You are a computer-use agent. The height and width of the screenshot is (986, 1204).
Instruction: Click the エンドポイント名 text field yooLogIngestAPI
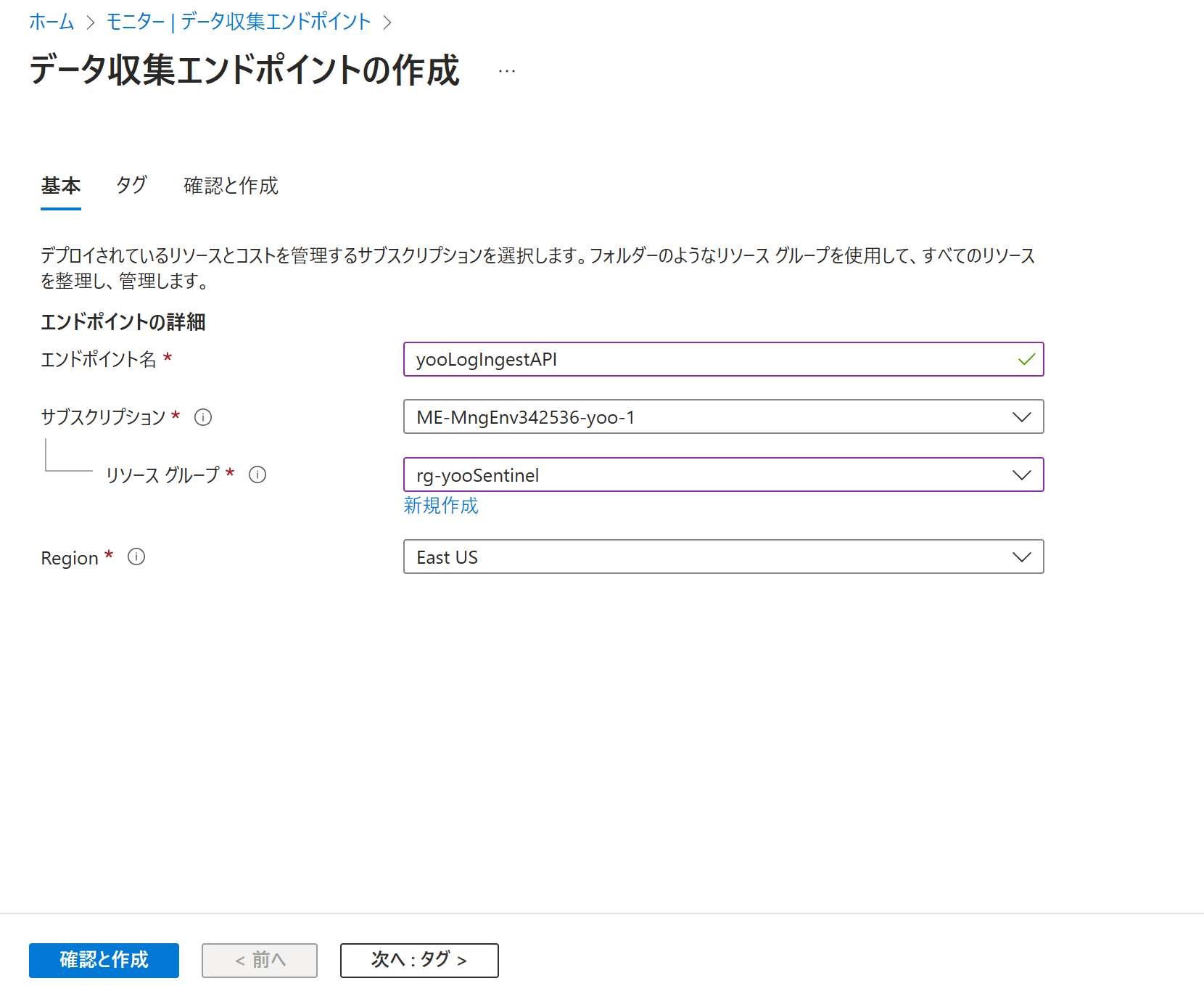(723, 359)
